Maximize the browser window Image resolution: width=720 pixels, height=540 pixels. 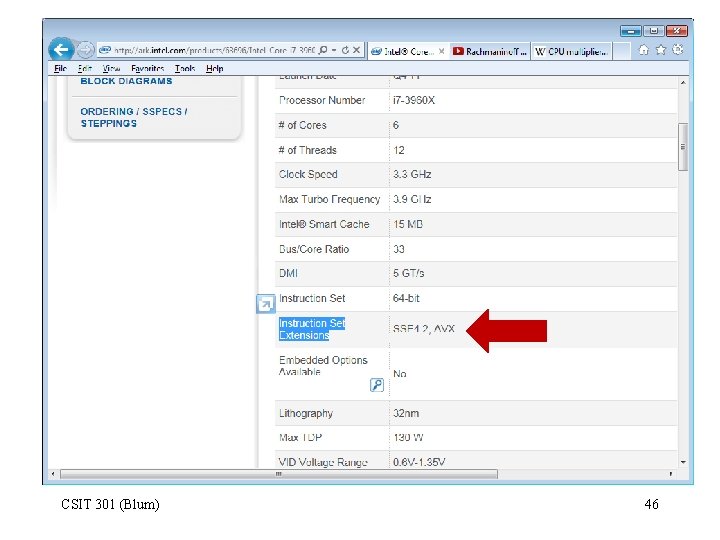coord(653,31)
